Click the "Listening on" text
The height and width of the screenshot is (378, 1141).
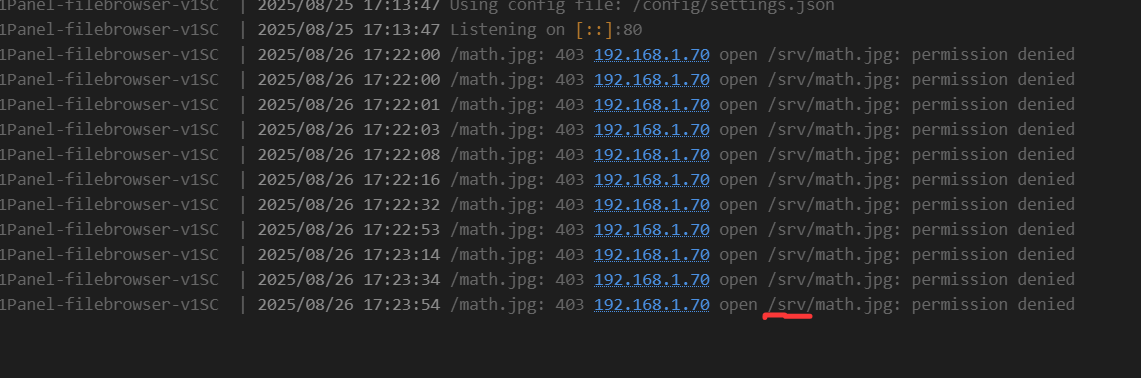[508, 30]
